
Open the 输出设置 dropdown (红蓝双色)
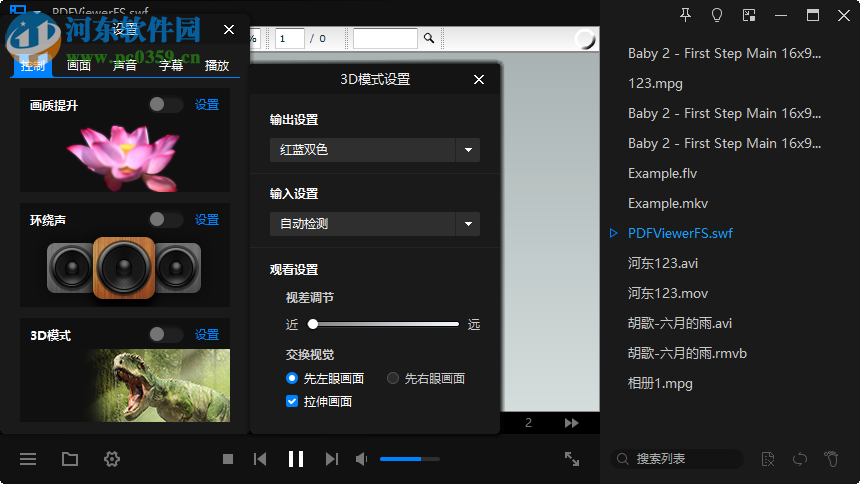tap(375, 150)
